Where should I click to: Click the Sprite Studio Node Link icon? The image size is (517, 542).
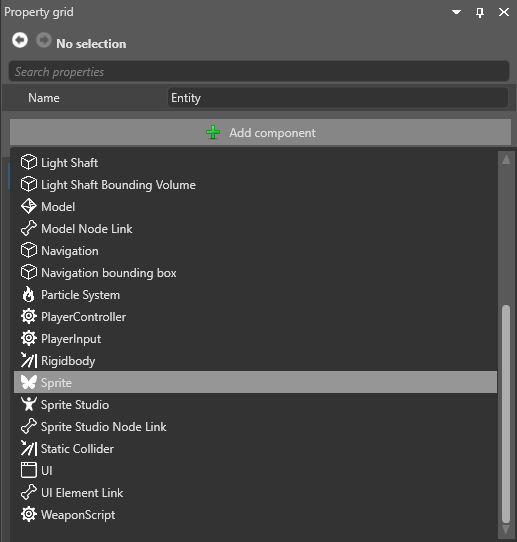pyautogui.click(x=29, y=427)
